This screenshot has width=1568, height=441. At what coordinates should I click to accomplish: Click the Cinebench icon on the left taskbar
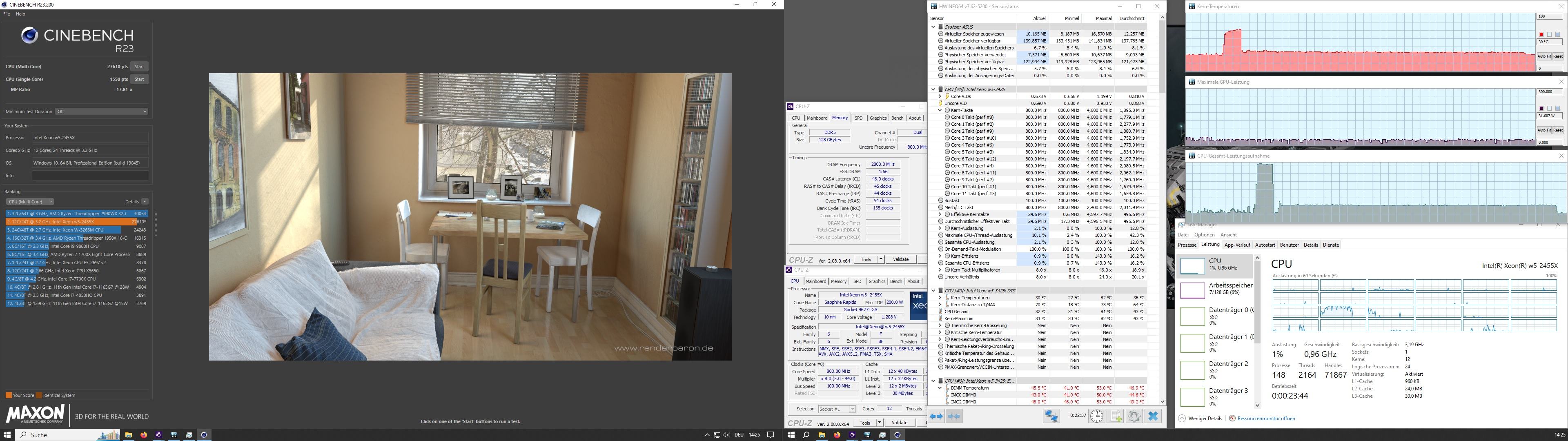pos(204,435)
